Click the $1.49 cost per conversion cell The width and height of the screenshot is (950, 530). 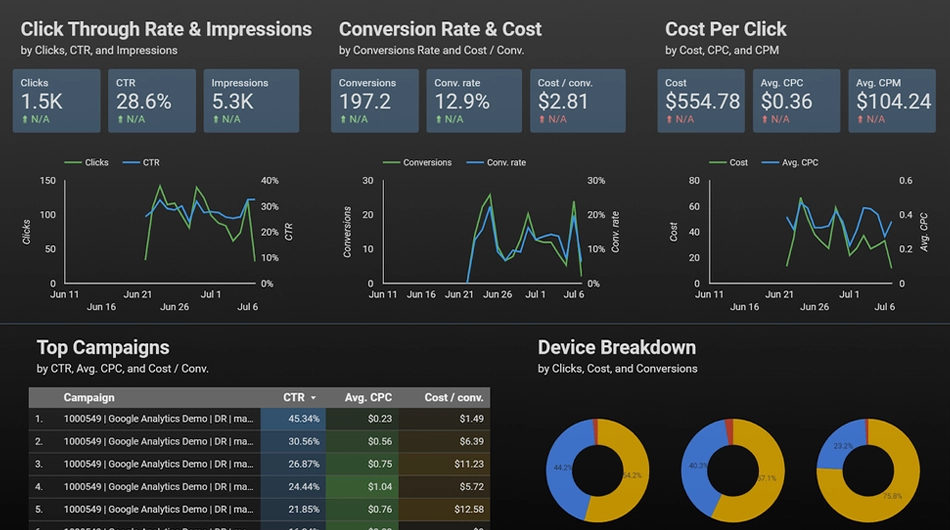pyautogui.click(x=444, y=419)
